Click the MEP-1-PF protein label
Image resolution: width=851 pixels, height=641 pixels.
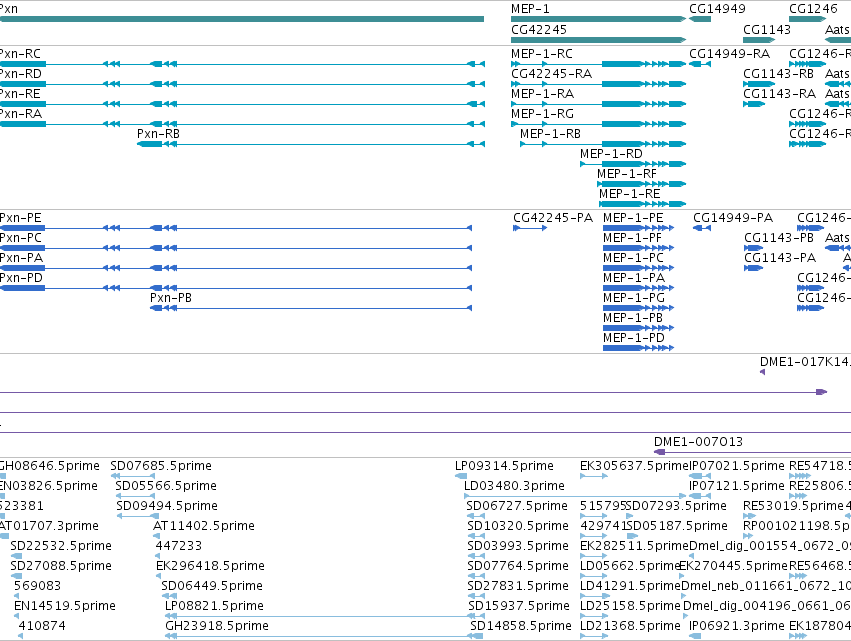click(x=632, y=238)
